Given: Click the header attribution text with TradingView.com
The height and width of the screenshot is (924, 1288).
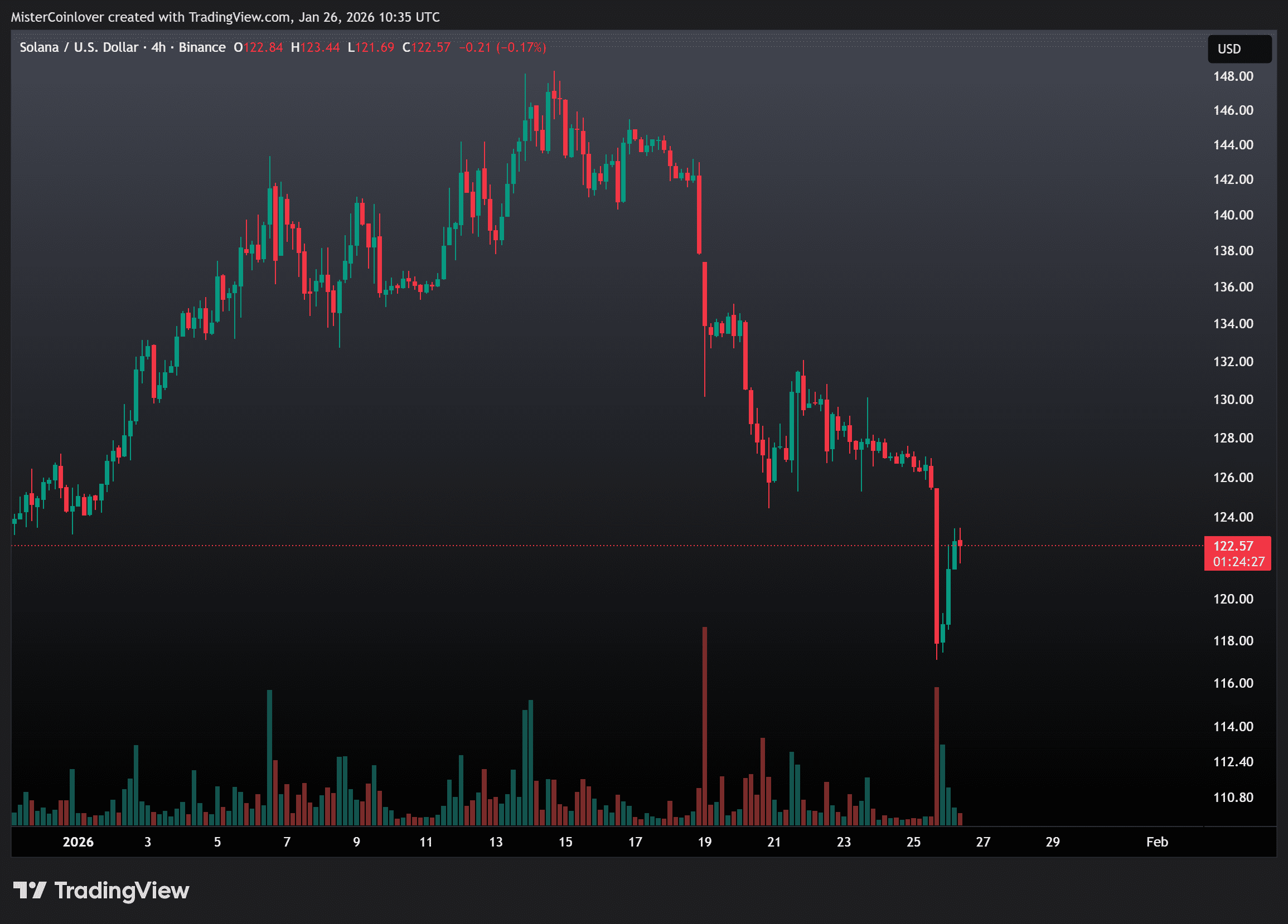Looking at the screenshot, I should (225, 17).
